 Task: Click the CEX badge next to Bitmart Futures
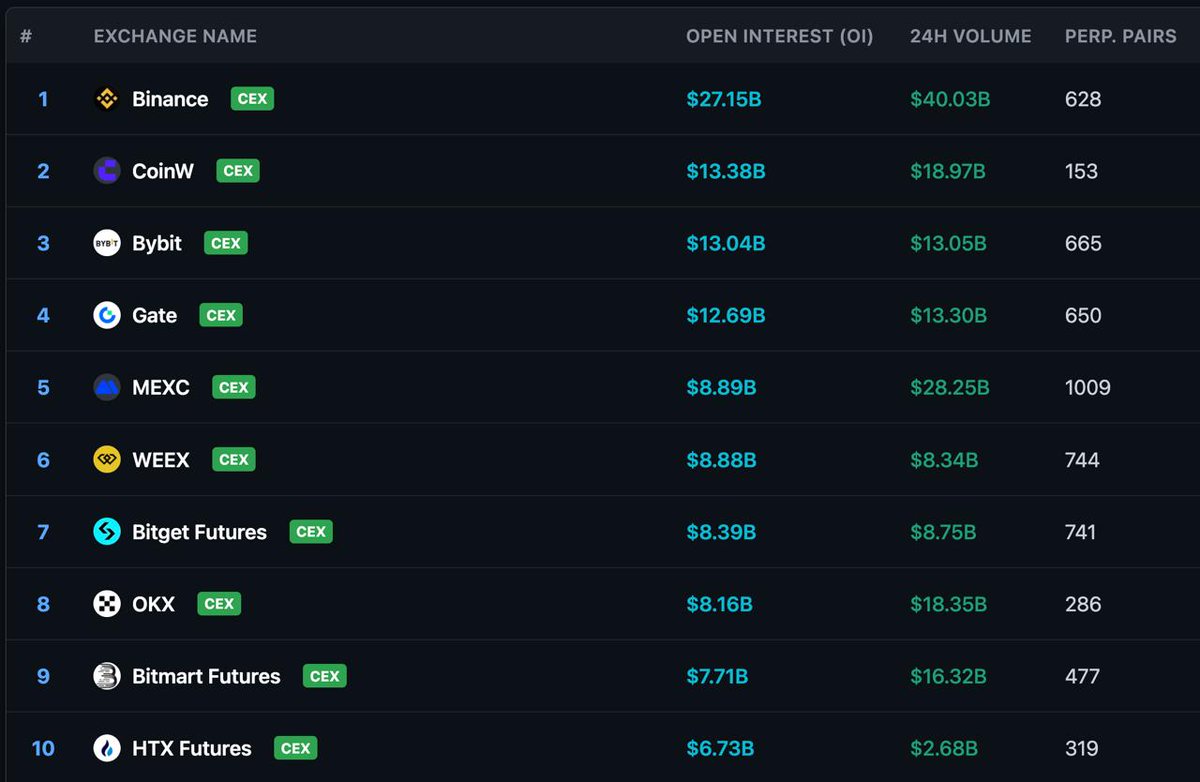point(325,676)
